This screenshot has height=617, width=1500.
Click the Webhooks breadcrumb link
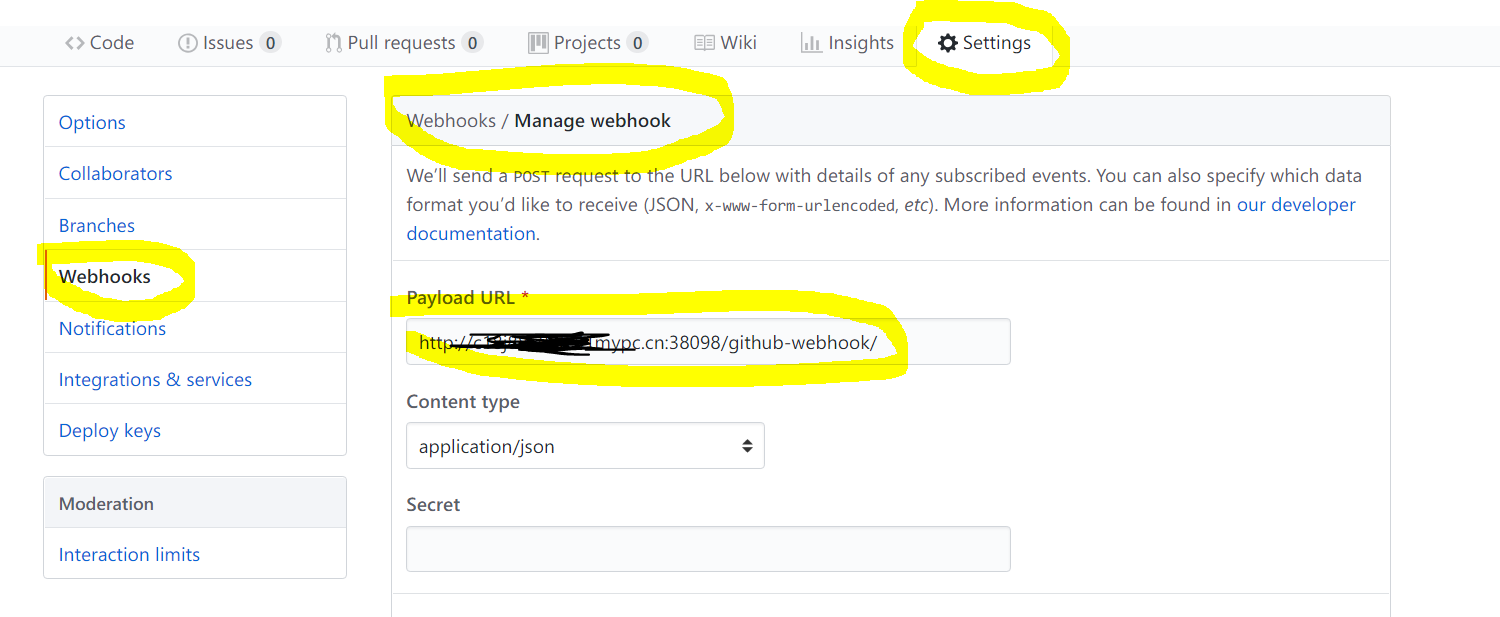click(451, 120)
